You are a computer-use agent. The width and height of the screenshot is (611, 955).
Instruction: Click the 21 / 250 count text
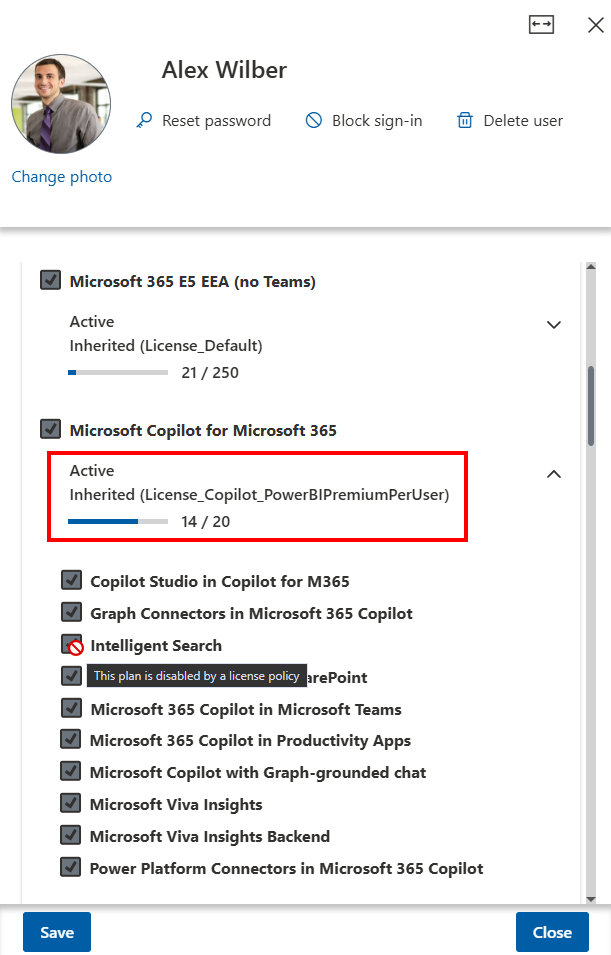(x=210, y=373)
